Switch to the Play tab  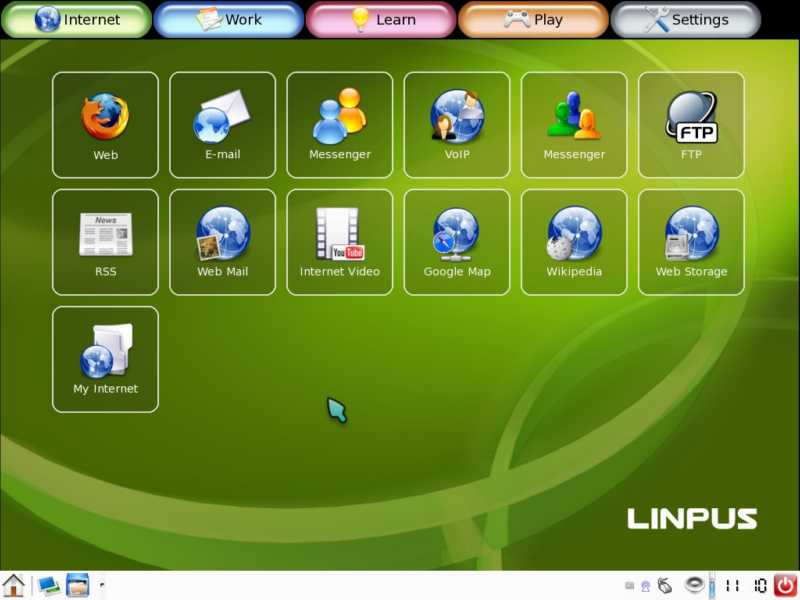(x=533, y=19)
